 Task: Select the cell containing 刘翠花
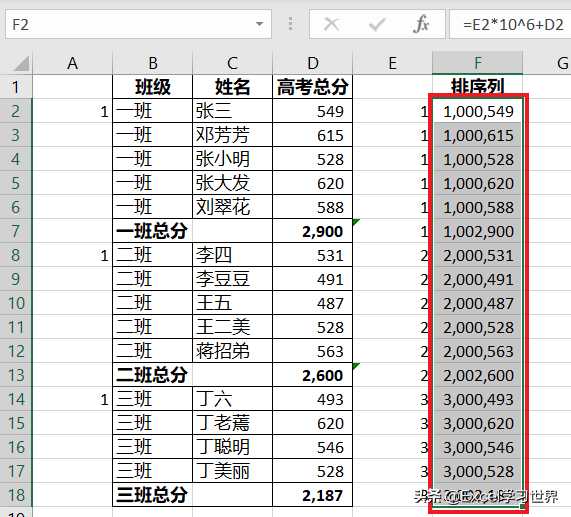232,207
